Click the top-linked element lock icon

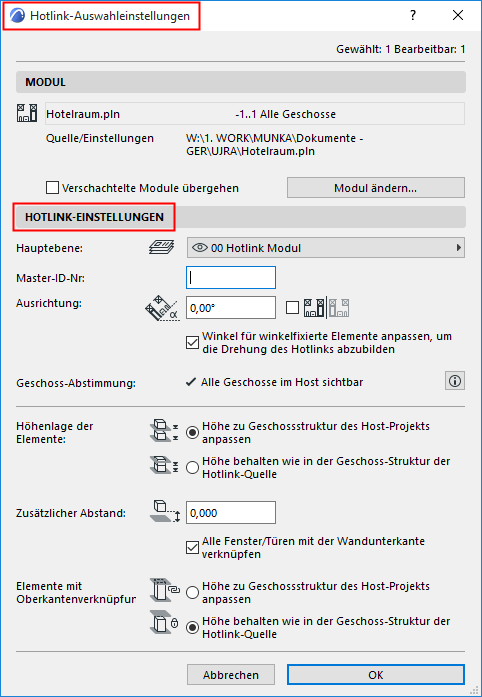point(165,623)
